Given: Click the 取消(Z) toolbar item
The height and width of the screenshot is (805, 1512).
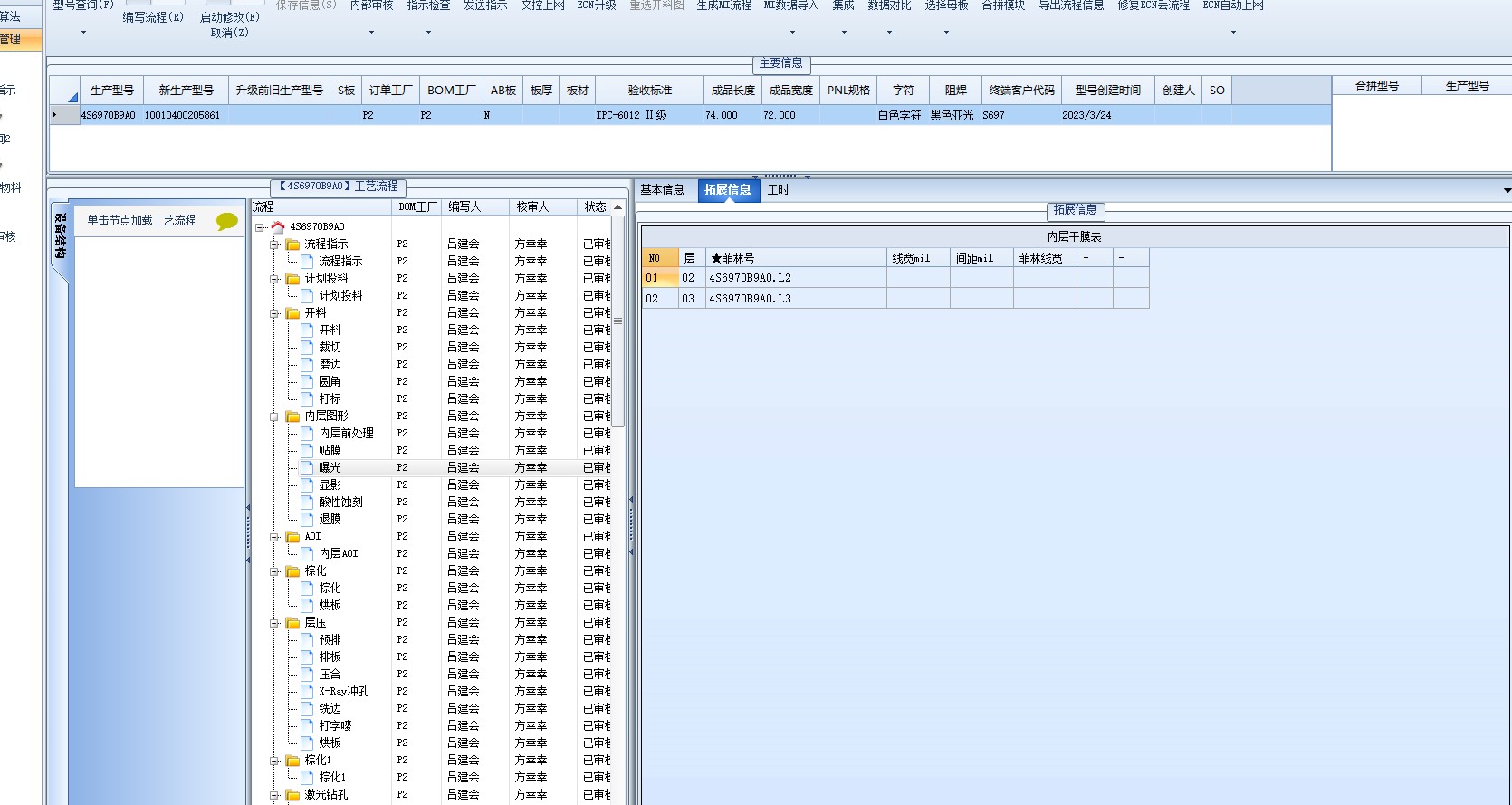Looking at the screenshot, I should click(x=229, y=33).
